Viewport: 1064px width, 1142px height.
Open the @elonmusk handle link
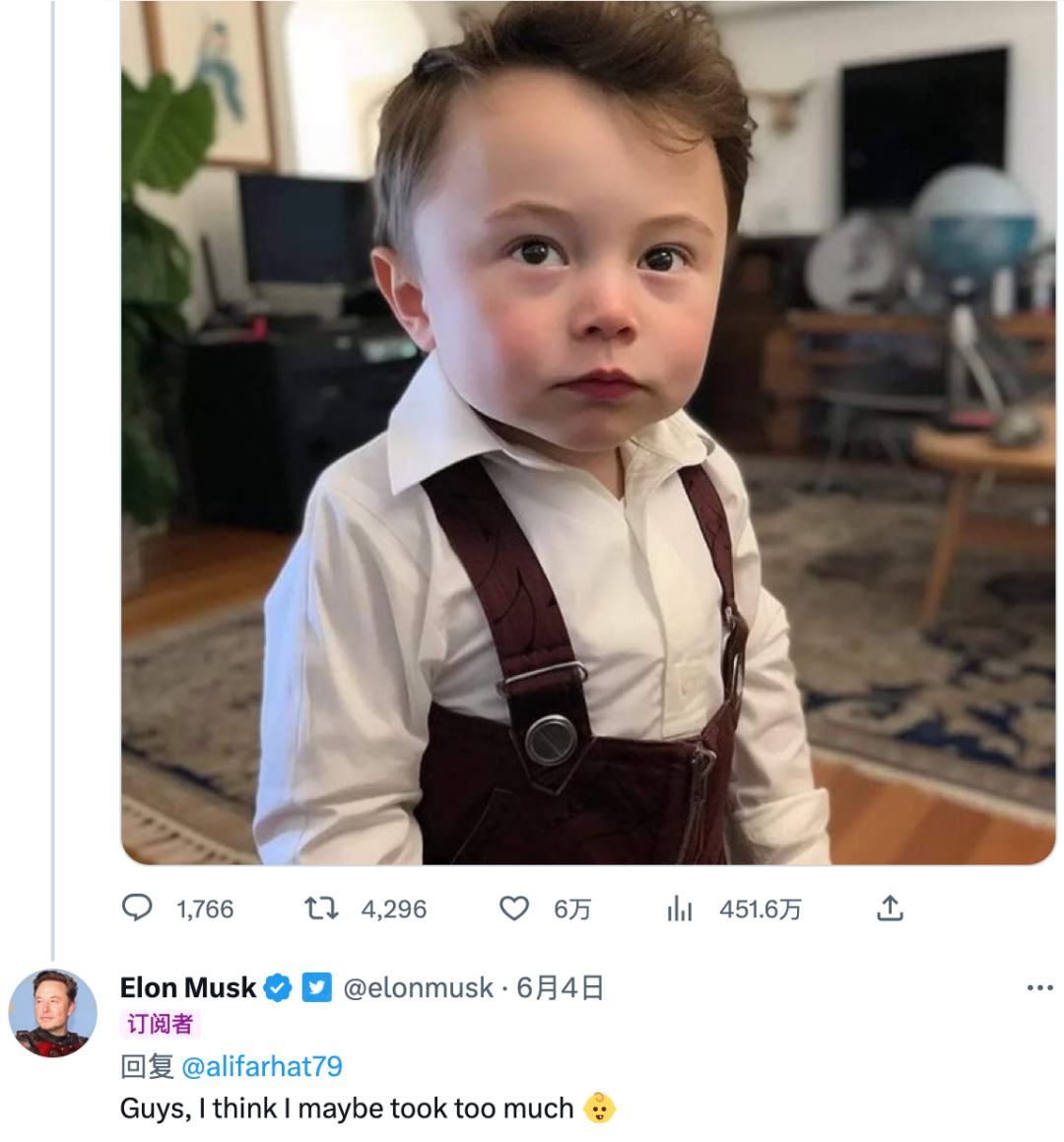(x=418, y=987)
